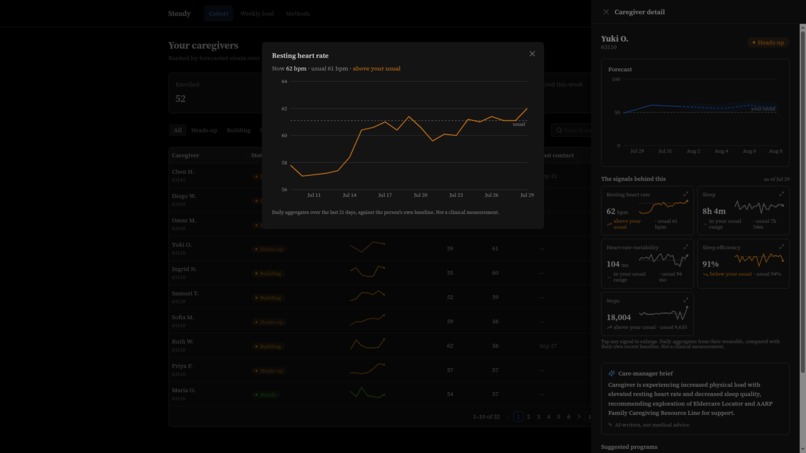Open Priya F. caregiver row
806x453 pixels.
[380, 370]
